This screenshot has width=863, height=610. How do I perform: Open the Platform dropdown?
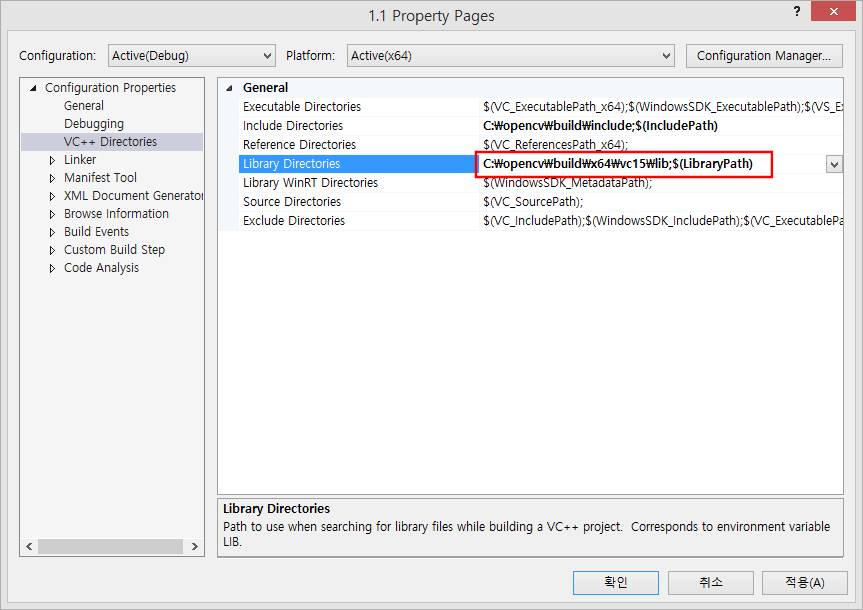tap(510, 56)
